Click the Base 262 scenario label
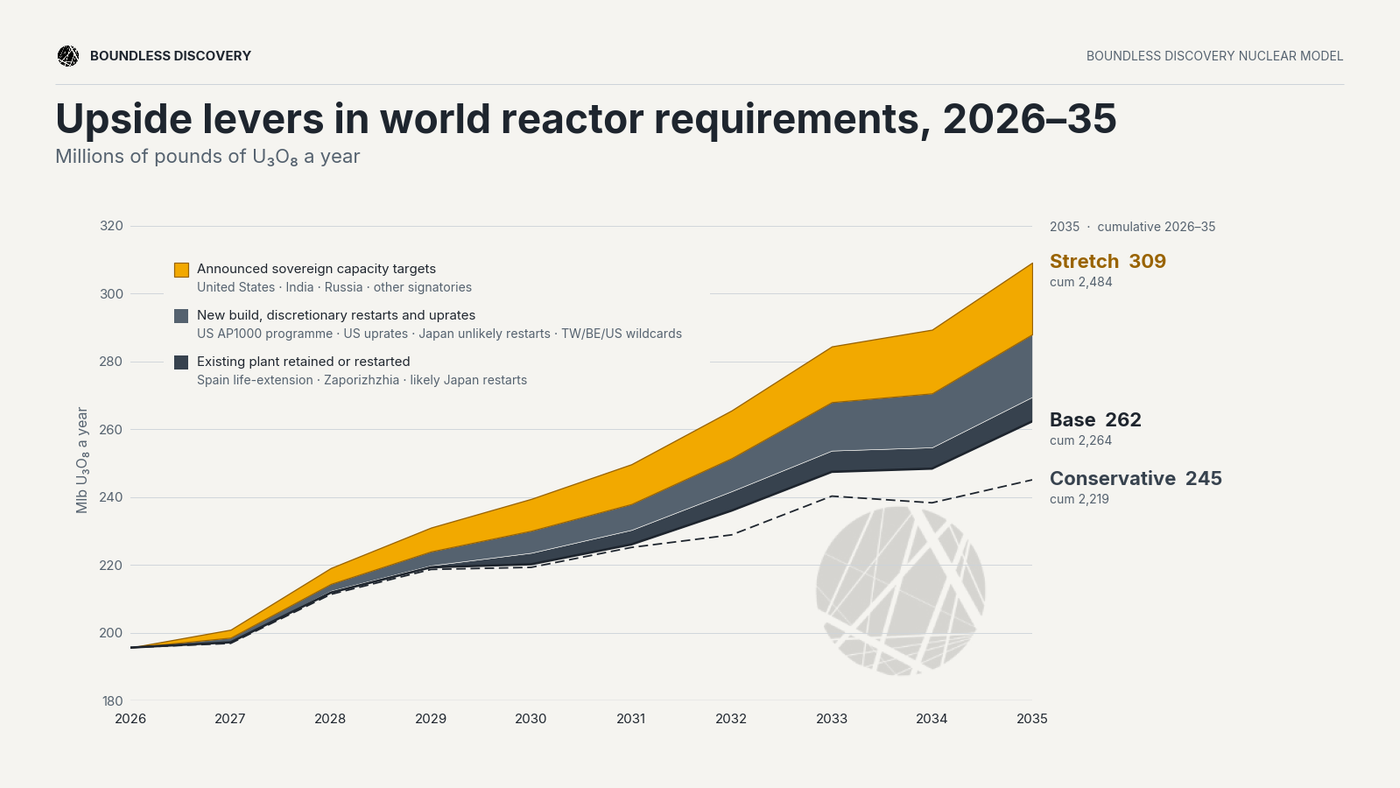Screen dimensions: 1400x788 (x=1095, y=420)
